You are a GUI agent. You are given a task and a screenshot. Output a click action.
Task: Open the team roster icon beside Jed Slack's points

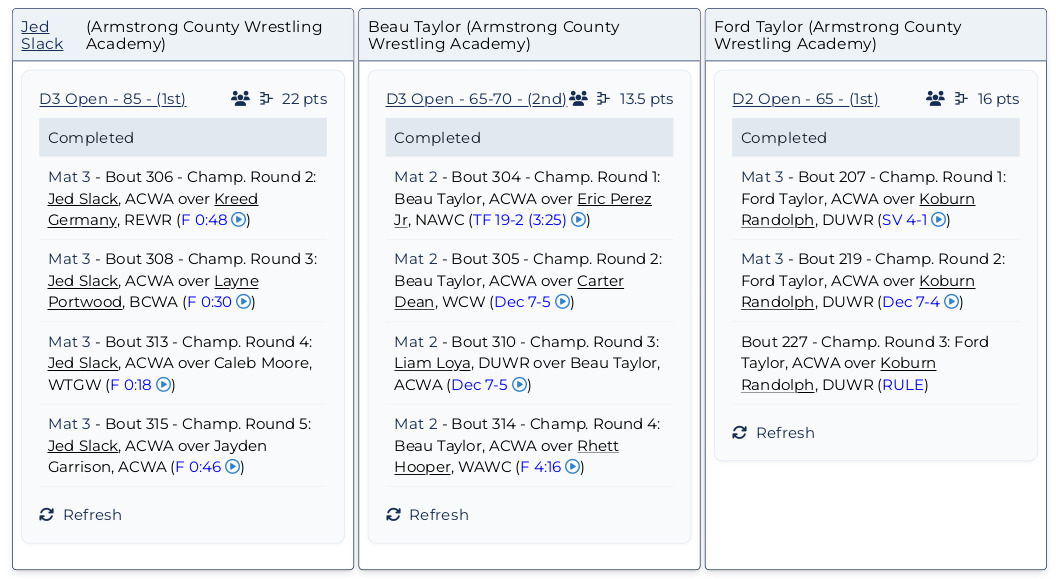(239, 98)
